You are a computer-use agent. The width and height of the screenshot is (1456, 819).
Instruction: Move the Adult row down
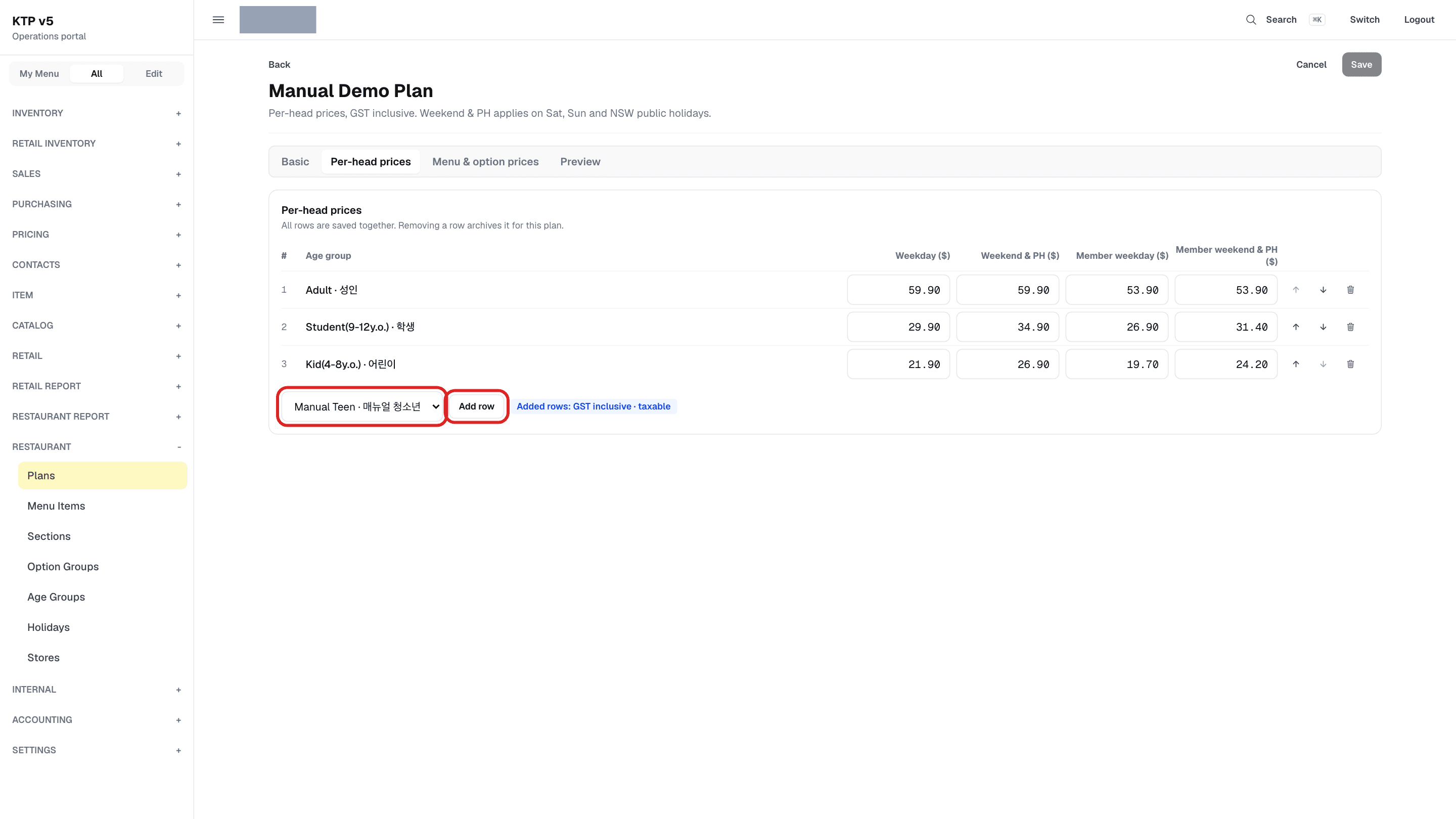(1323, 290)
